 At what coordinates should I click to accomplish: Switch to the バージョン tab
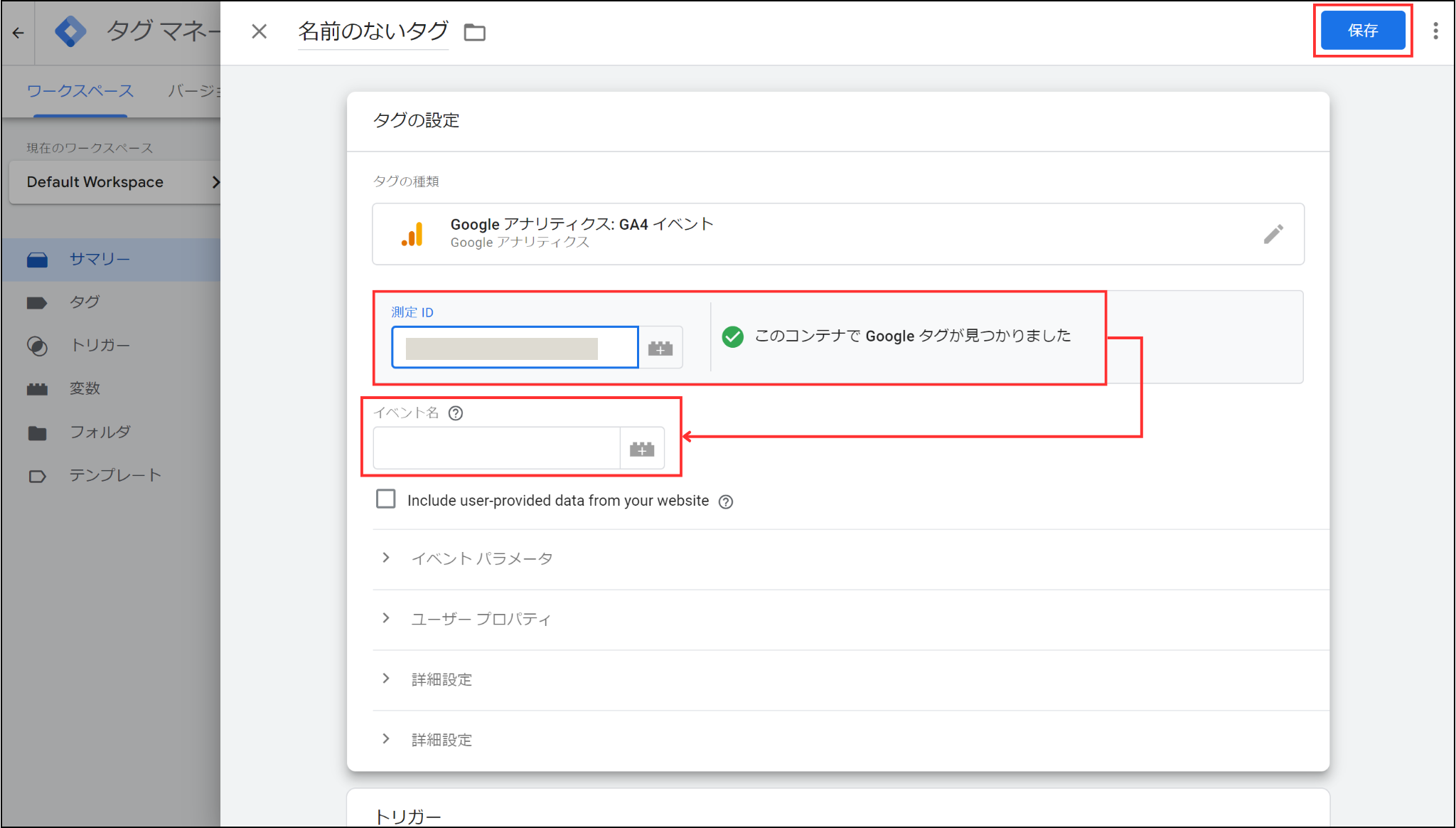click(194, 91)
